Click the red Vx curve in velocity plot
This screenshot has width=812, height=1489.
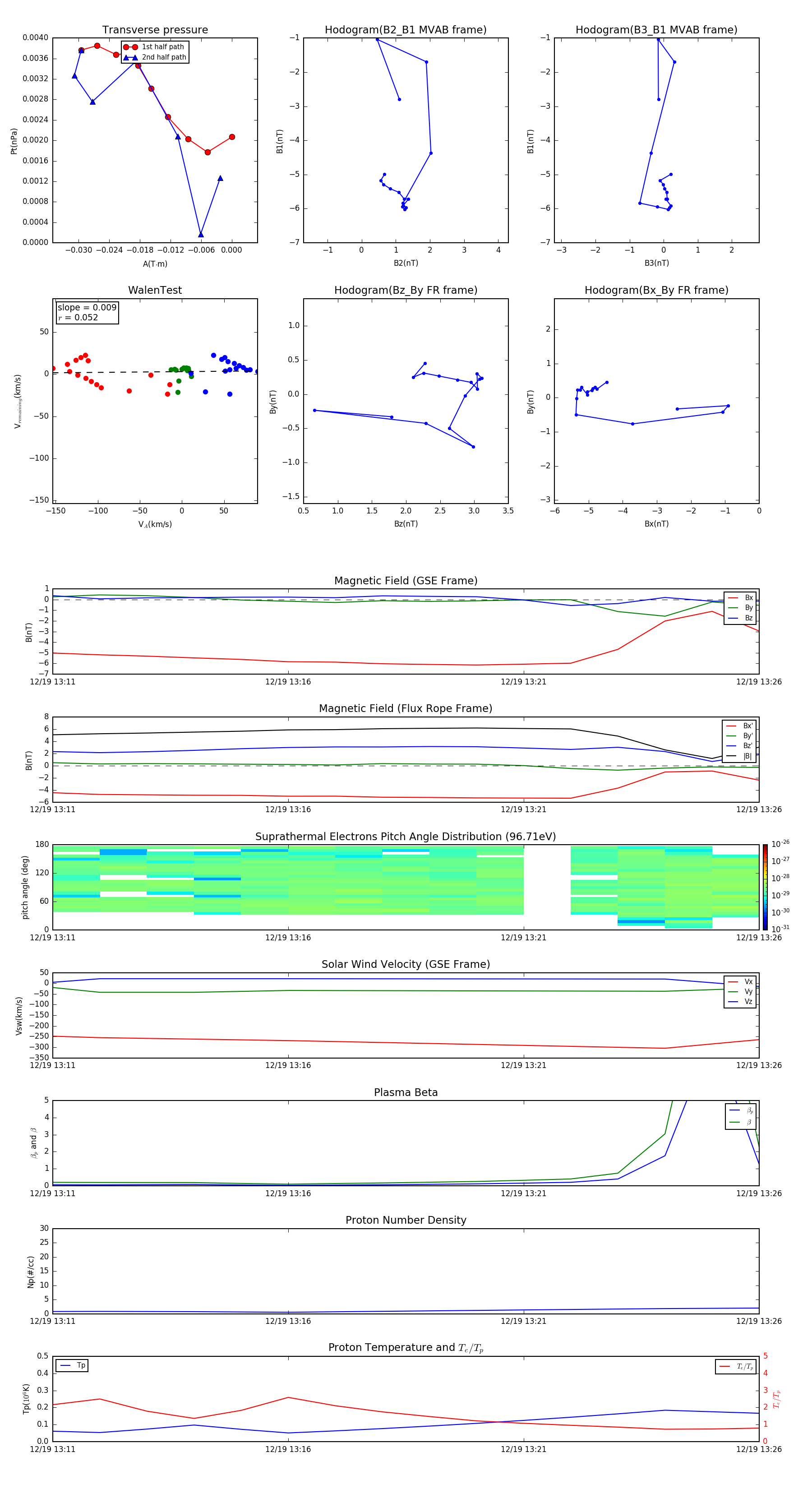[382, 1043]
